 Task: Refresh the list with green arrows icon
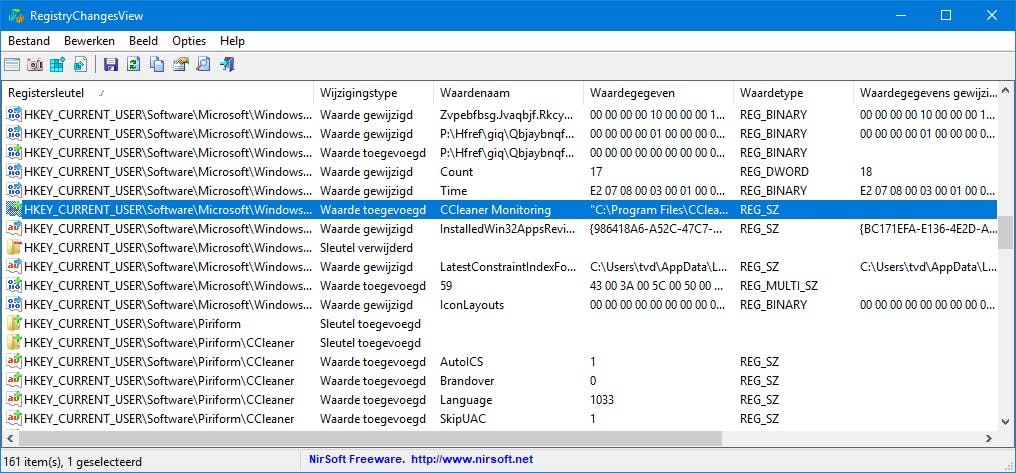pyautogui.click(x=133, y=64)
